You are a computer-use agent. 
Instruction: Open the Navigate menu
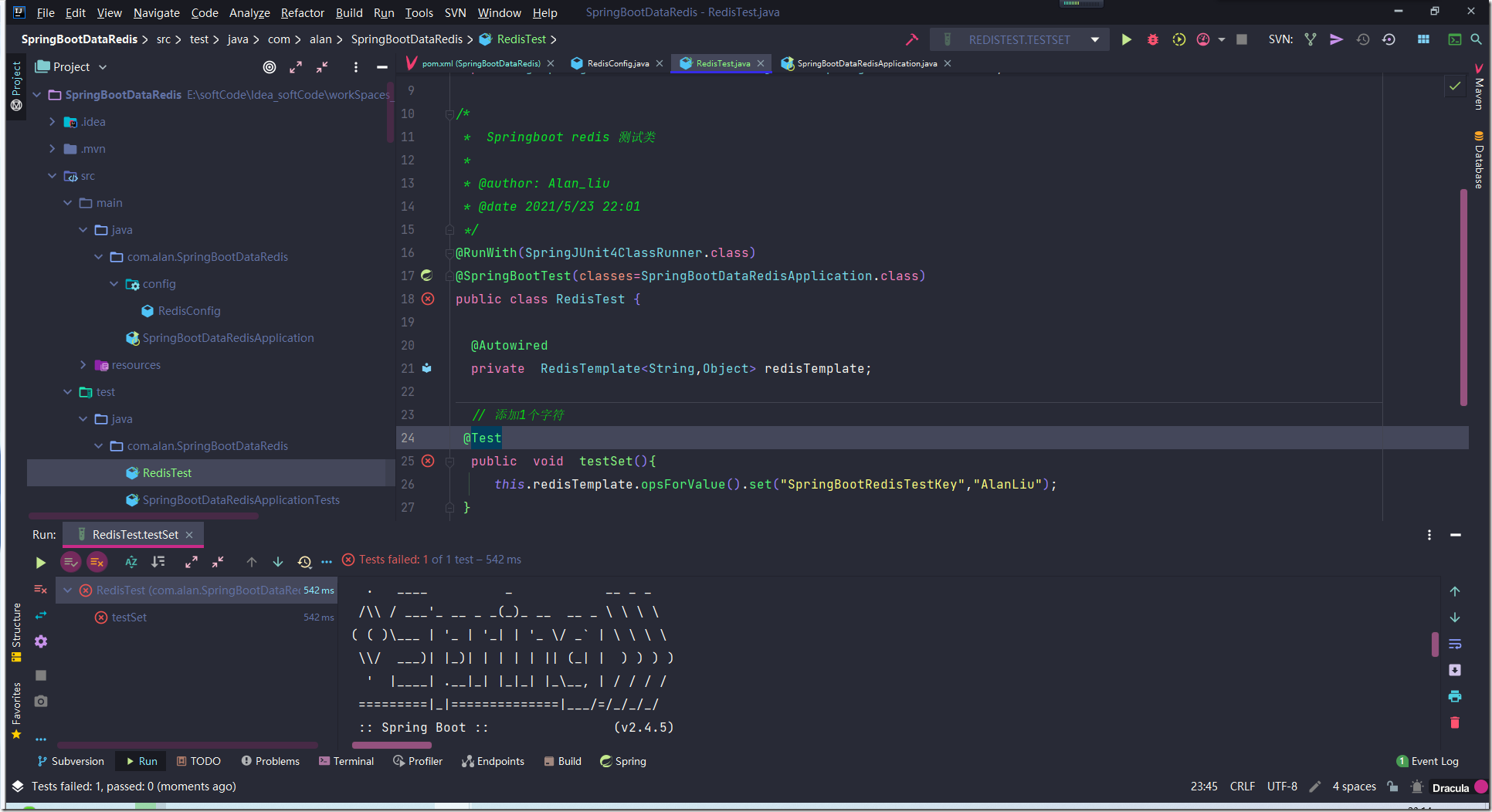156,12
